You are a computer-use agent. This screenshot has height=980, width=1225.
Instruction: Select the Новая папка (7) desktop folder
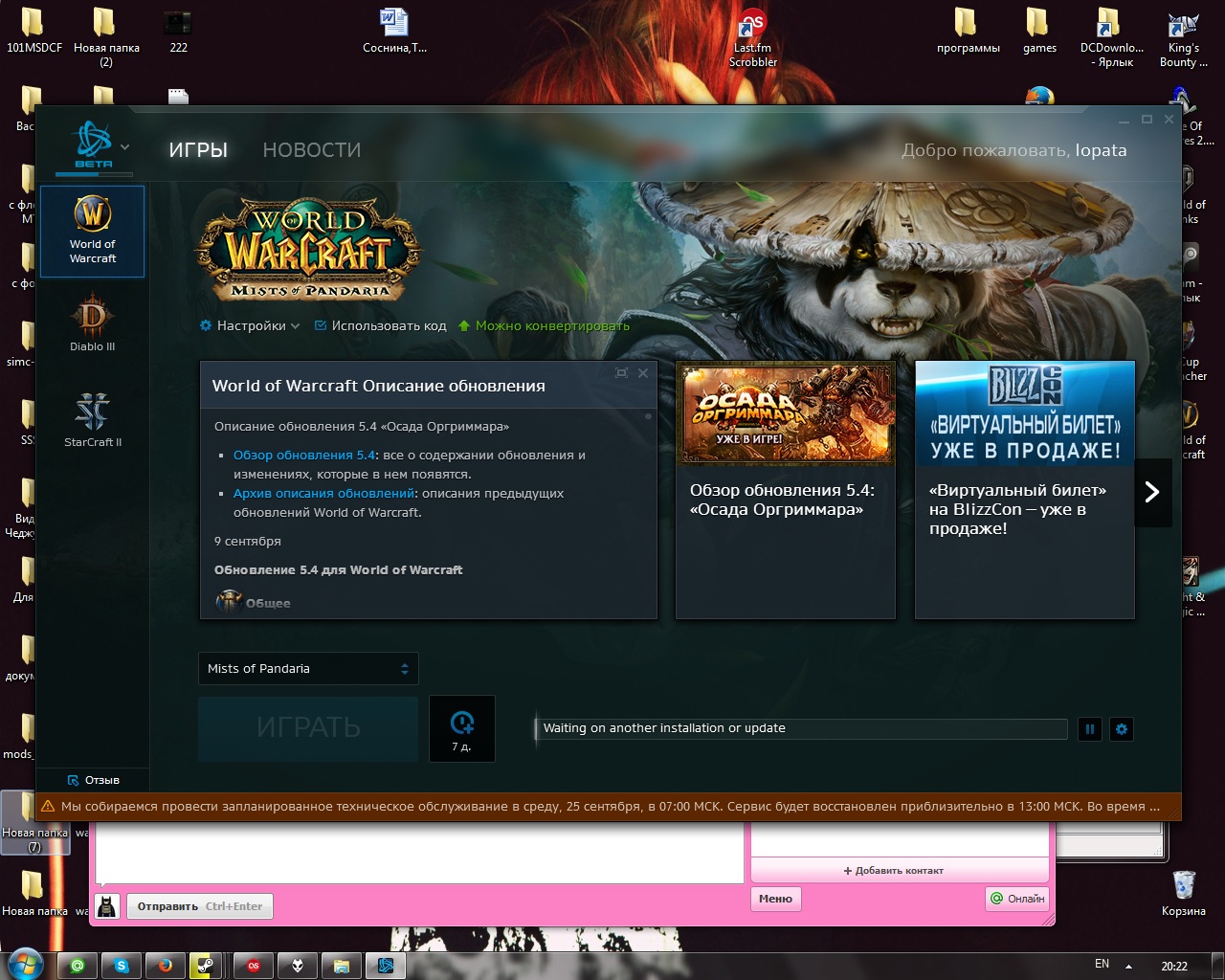(x=33, y=821)
